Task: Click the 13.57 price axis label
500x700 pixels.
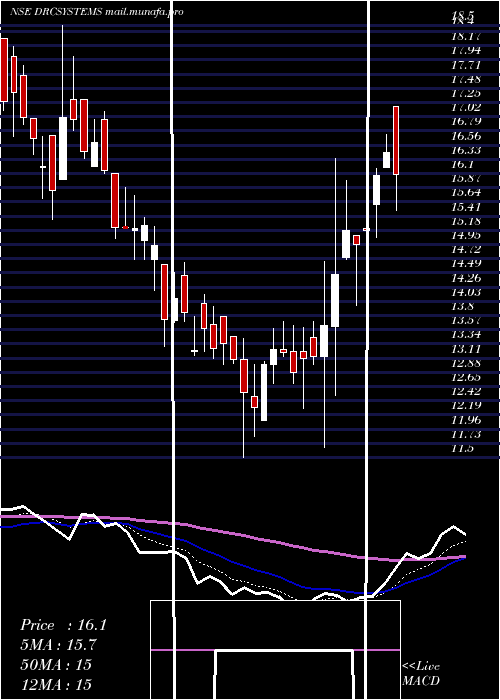Action: (466, 320)
